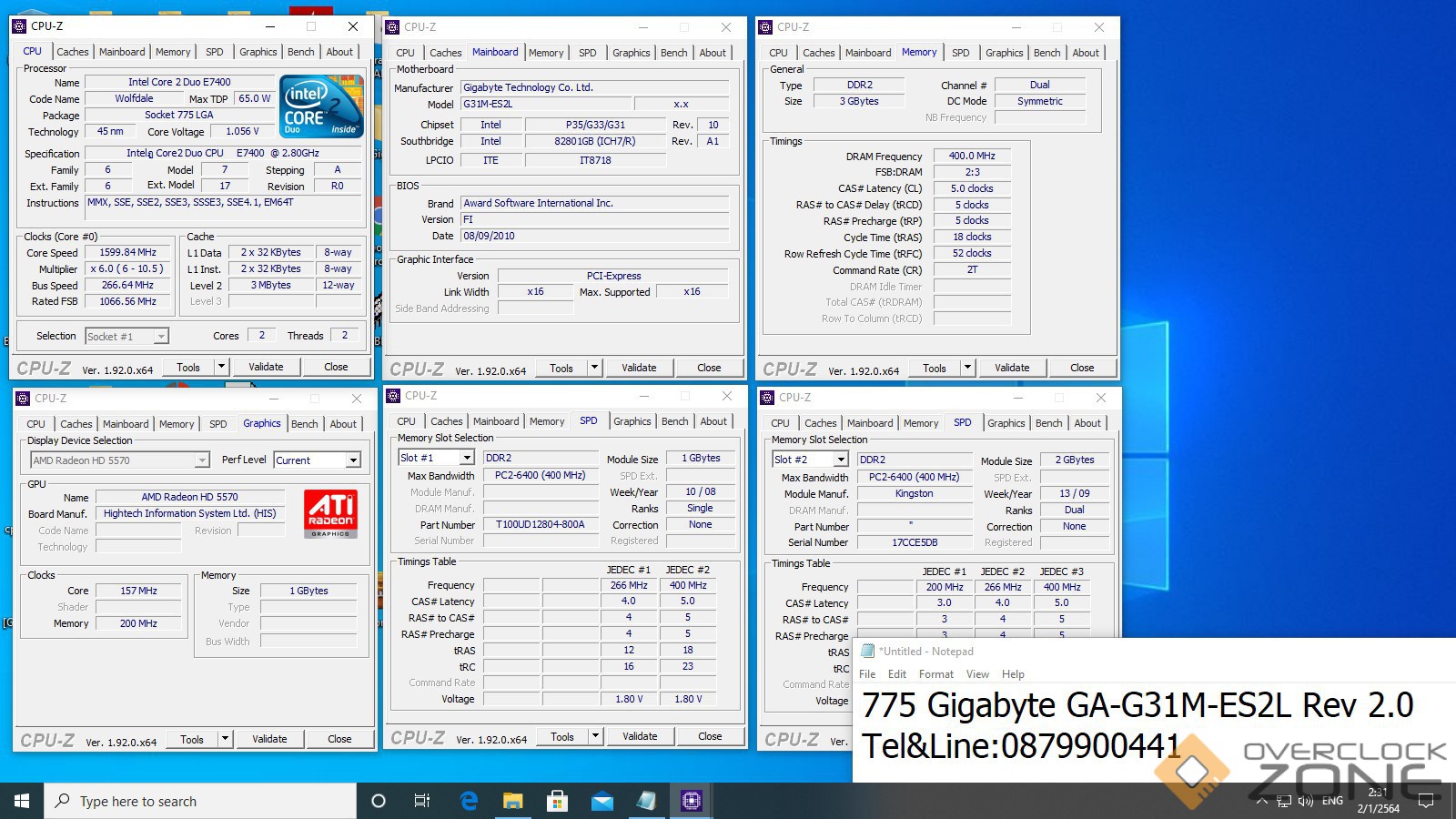Open Microsoft Store from taskbar
Screen dimensions: 1456x819
click(x=557, y=801)
